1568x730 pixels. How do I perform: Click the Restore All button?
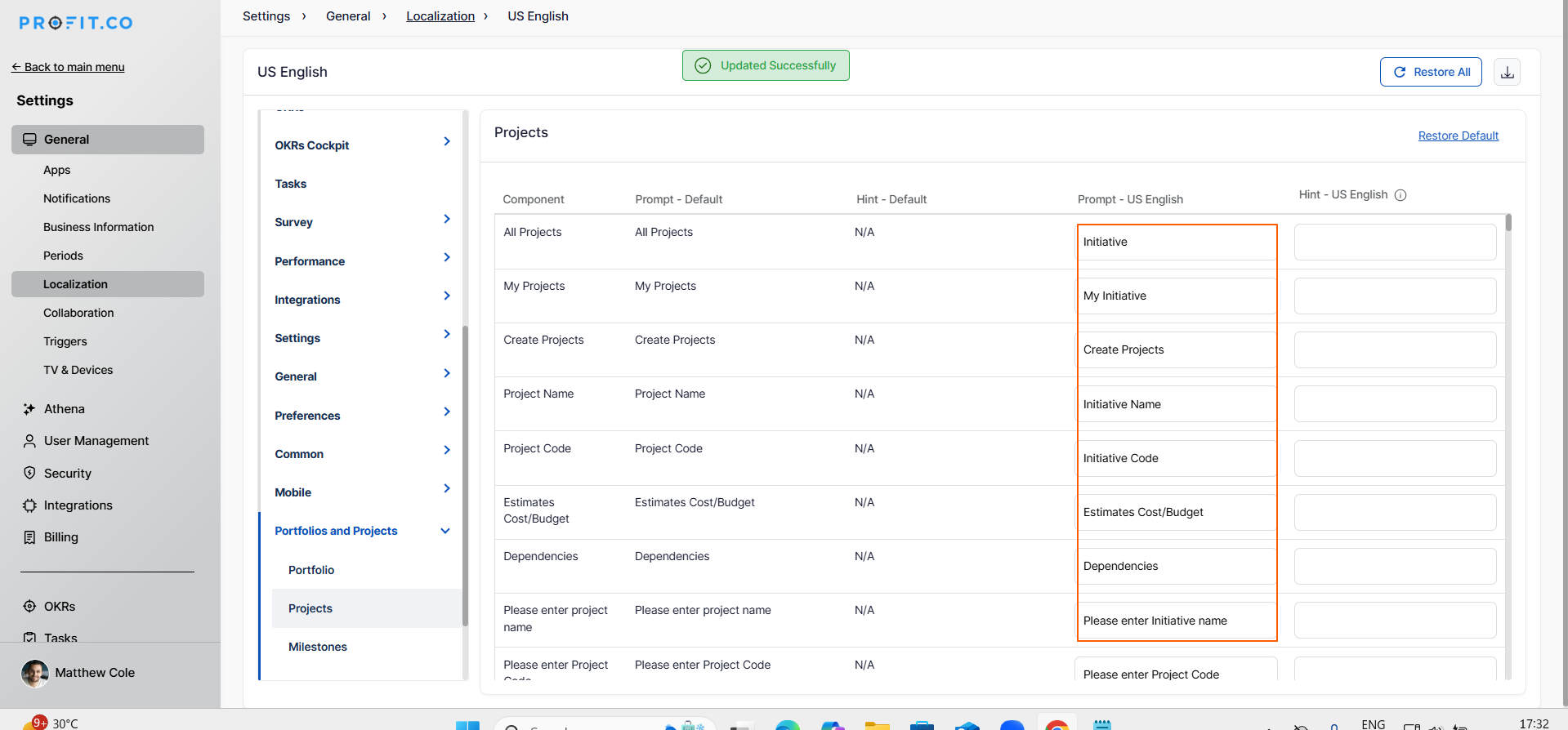[1430, 72]
